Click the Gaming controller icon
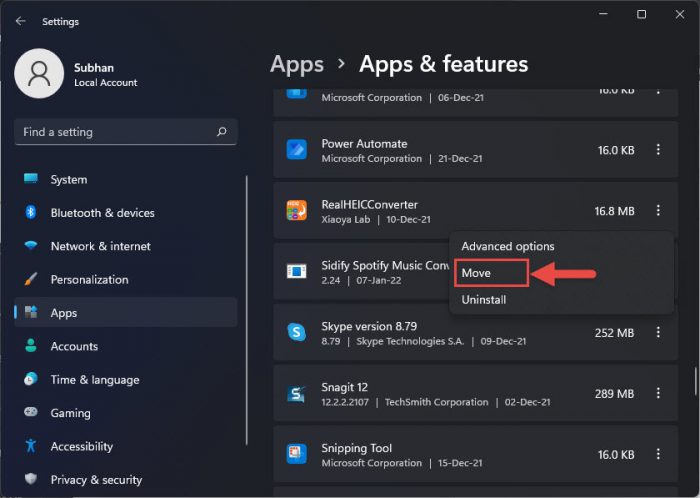 pos(31,412)
